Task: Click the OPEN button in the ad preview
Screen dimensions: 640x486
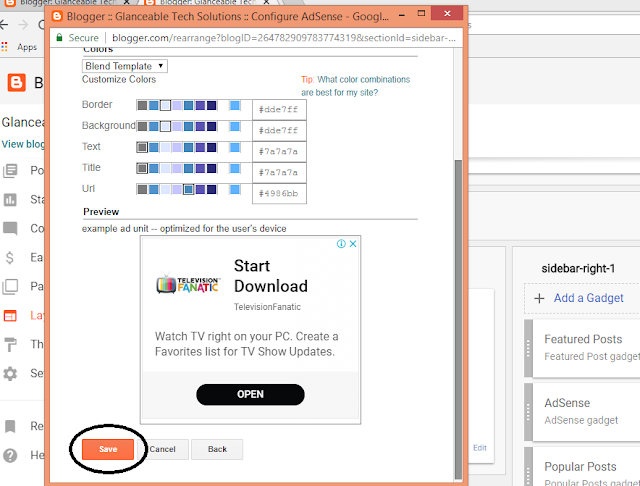Action: point(250,394)
